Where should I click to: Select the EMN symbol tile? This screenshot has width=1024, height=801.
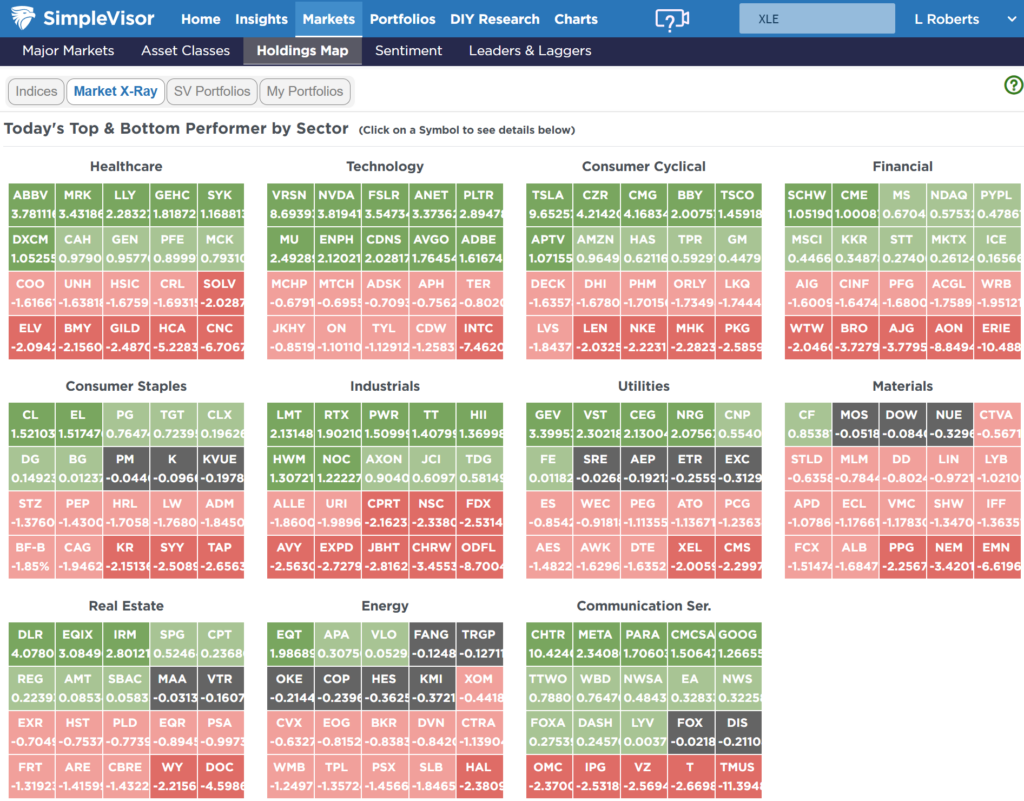coord(997,557)
